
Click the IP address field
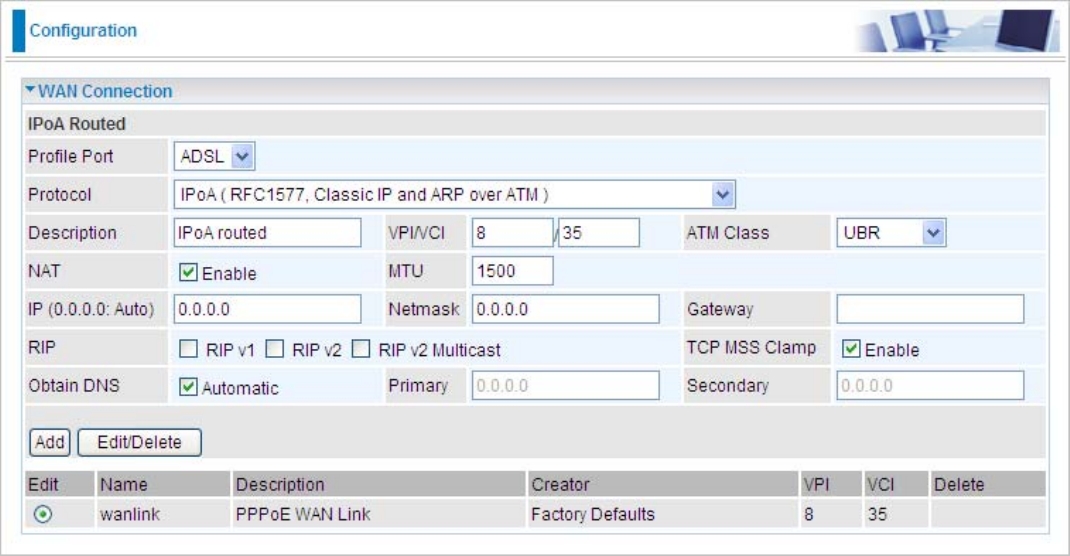click(268, 309)
